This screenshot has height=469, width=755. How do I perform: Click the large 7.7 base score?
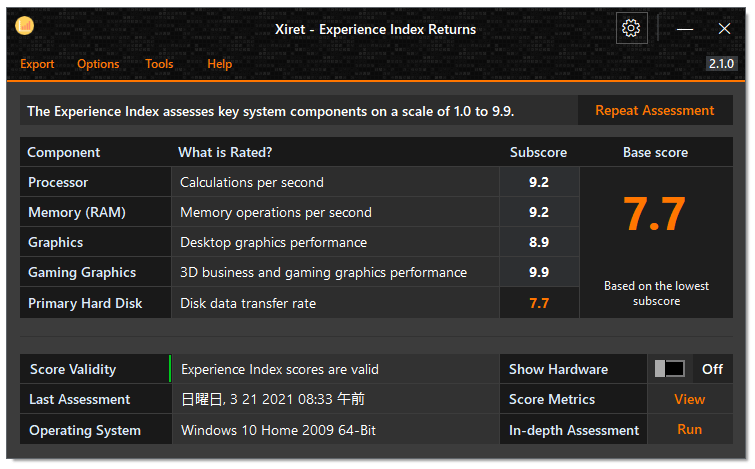pyautogui.click(x=654, y=214)
